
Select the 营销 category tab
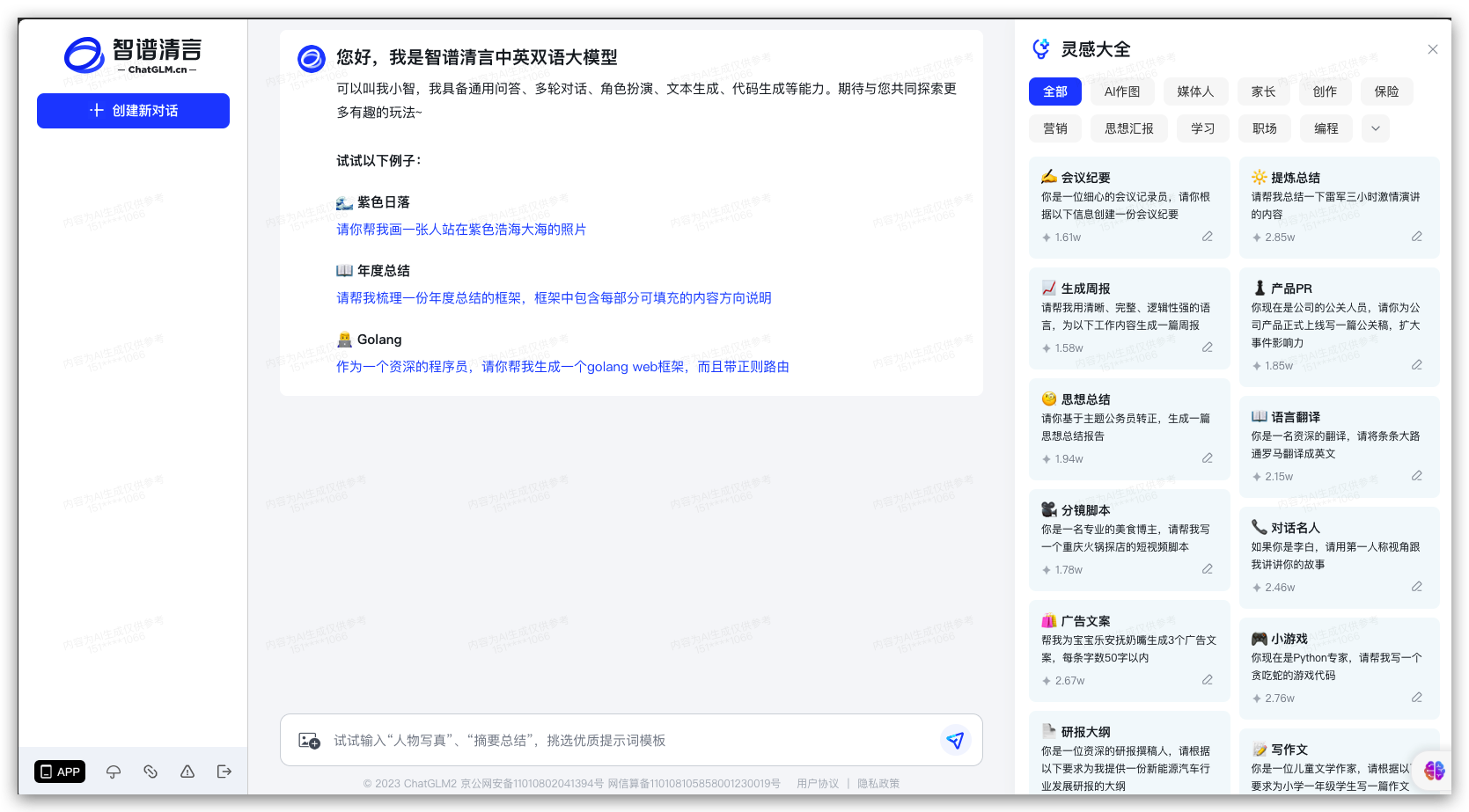coord(1055,128)
